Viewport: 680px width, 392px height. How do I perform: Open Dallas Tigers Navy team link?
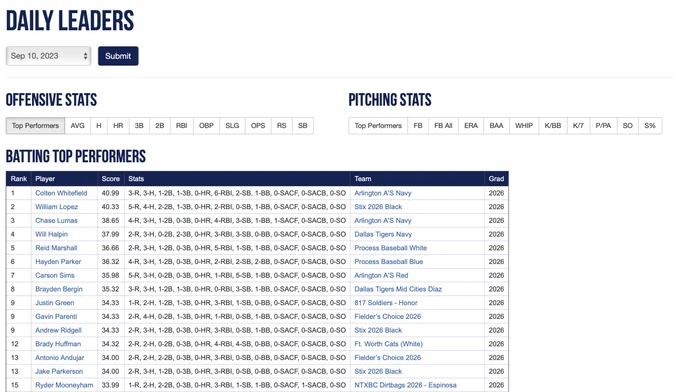click(x=383, y=234)
